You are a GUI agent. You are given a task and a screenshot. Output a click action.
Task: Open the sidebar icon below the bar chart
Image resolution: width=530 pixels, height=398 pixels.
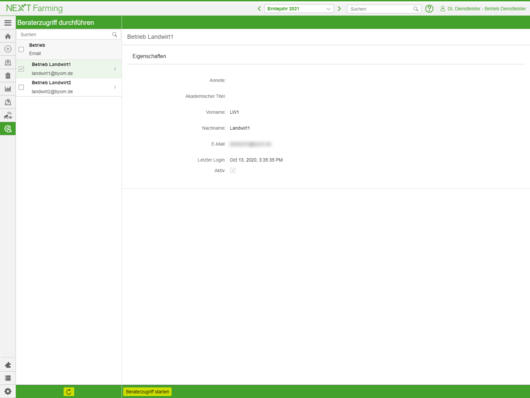[x=8, y=102]
